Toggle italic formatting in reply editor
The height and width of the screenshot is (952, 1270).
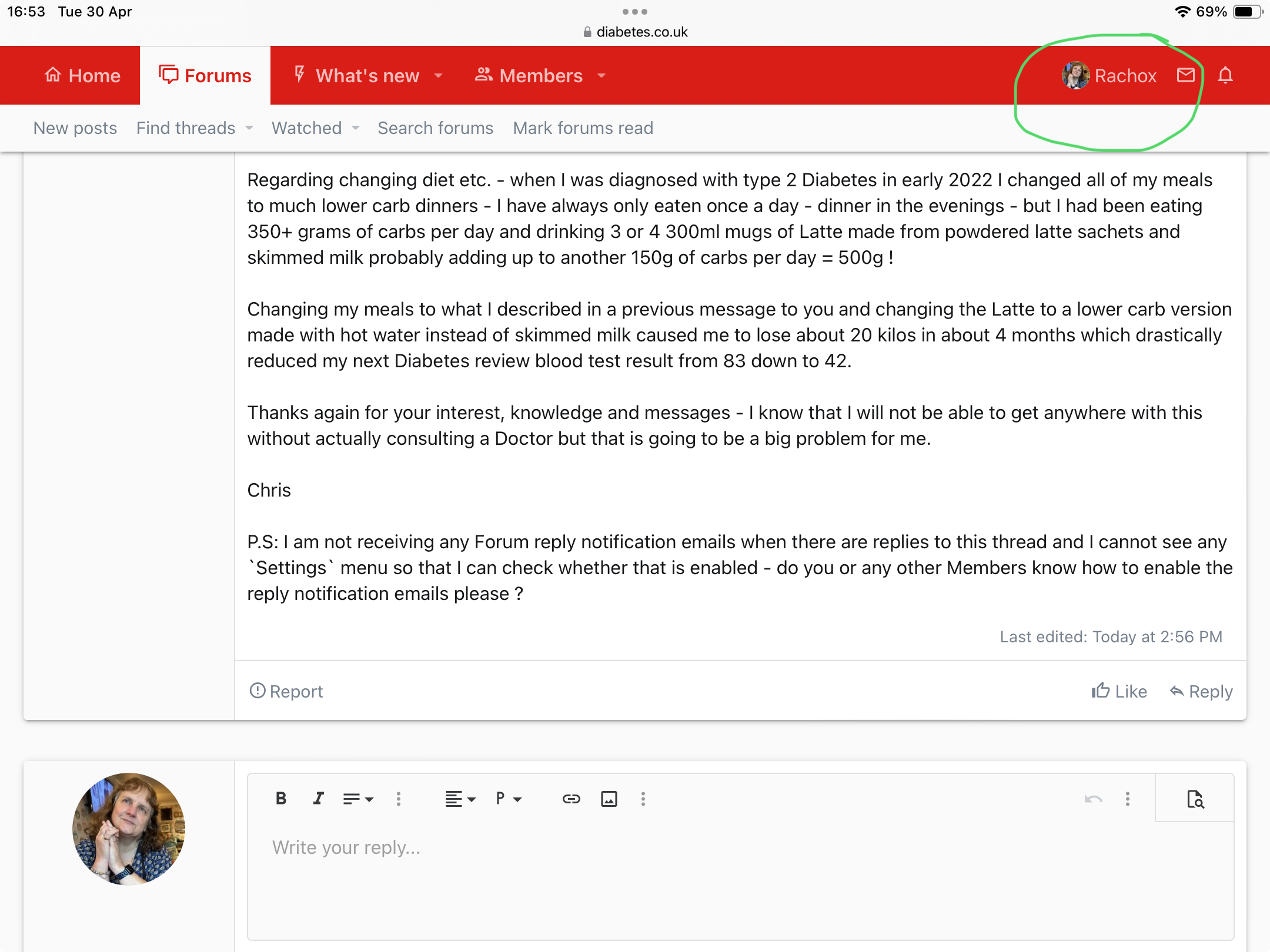(318, 799)
